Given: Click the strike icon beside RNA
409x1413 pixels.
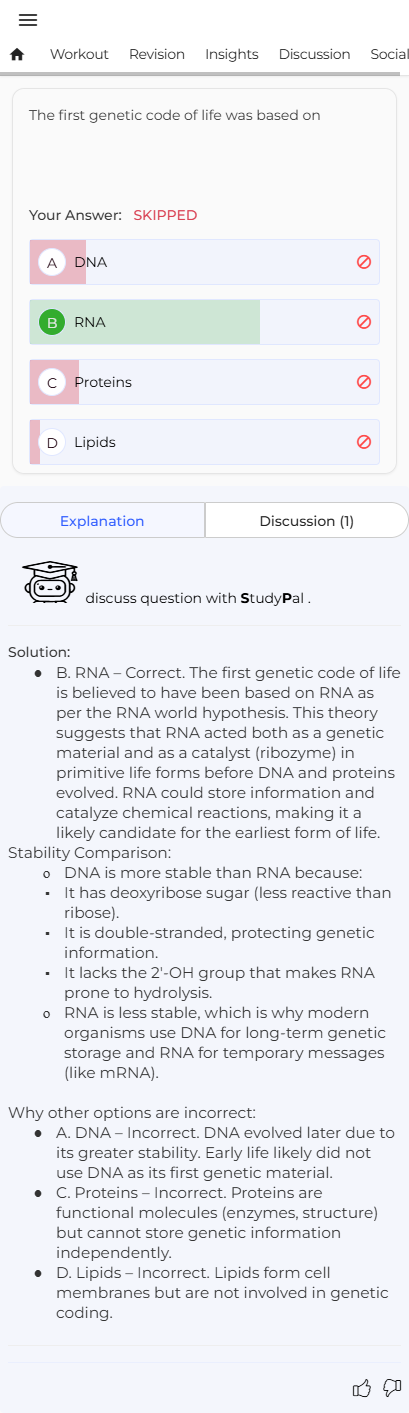Looking at the screenshot, I should point(364,322).
